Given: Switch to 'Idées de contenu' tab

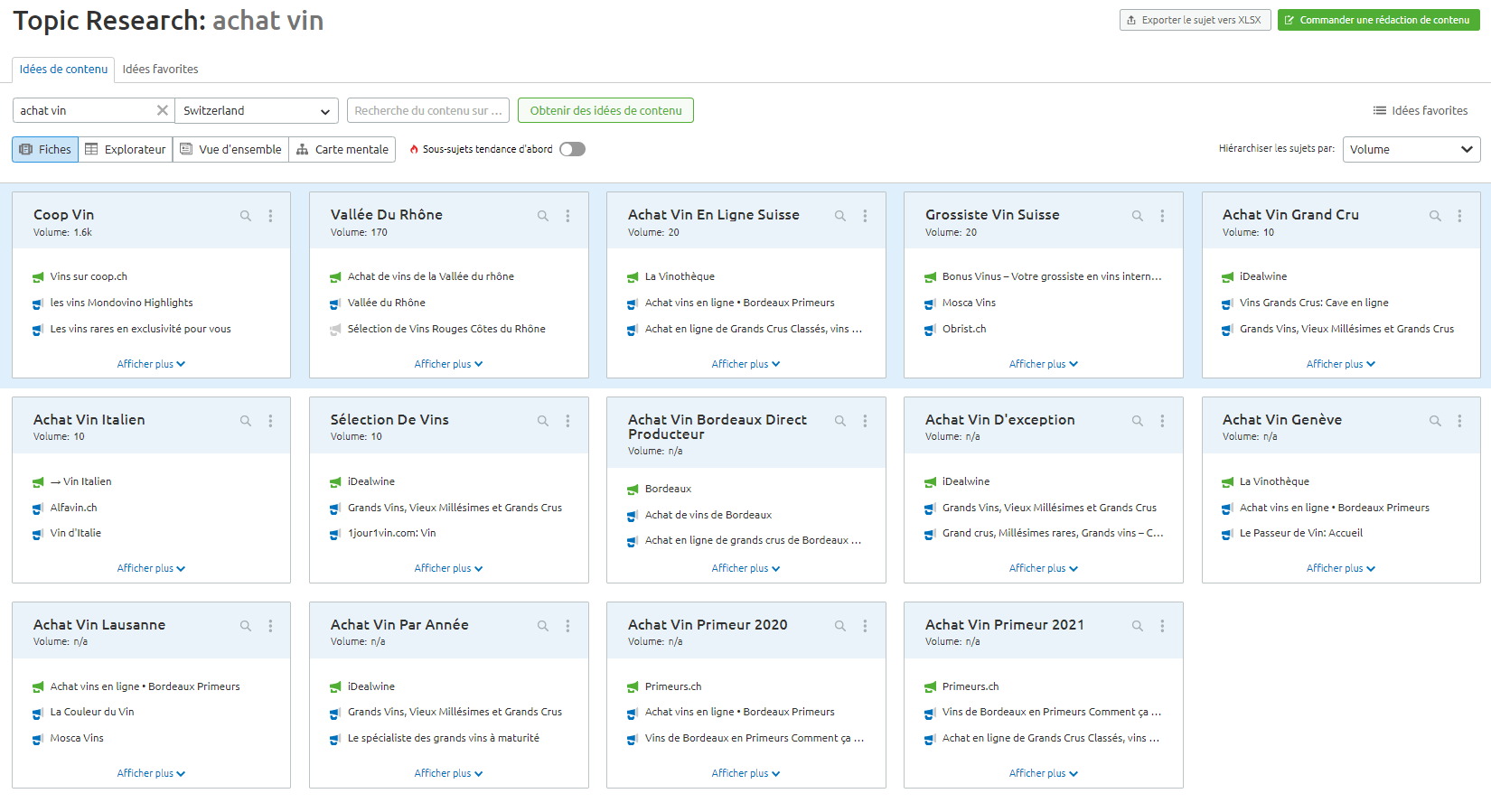Looking at the screenshot, I should click(63, 69).
